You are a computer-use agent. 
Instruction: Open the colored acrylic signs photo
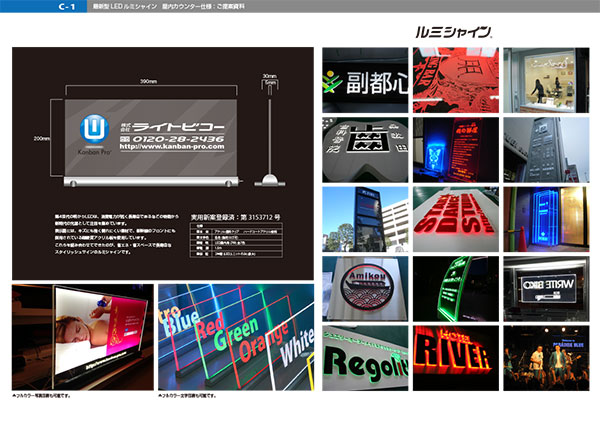pyautogui.click(x=236, y=337)
